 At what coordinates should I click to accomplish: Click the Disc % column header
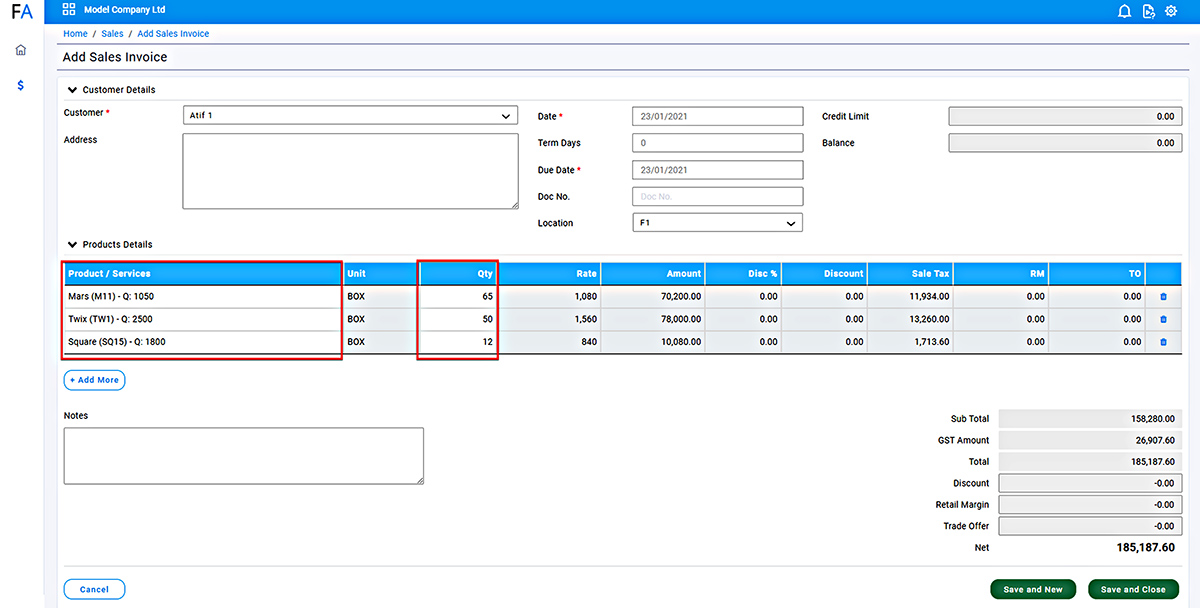(744, 274)
